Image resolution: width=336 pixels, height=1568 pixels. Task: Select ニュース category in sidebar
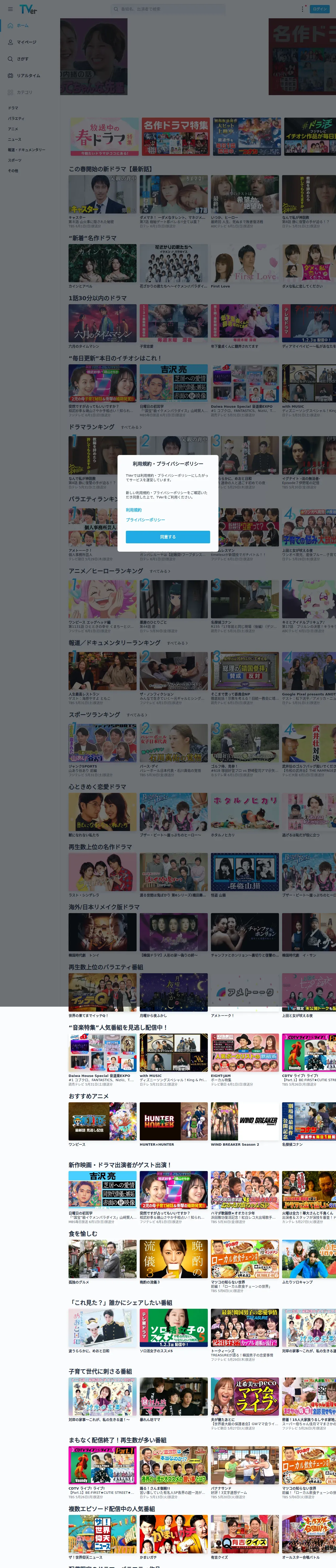(15, 139)
